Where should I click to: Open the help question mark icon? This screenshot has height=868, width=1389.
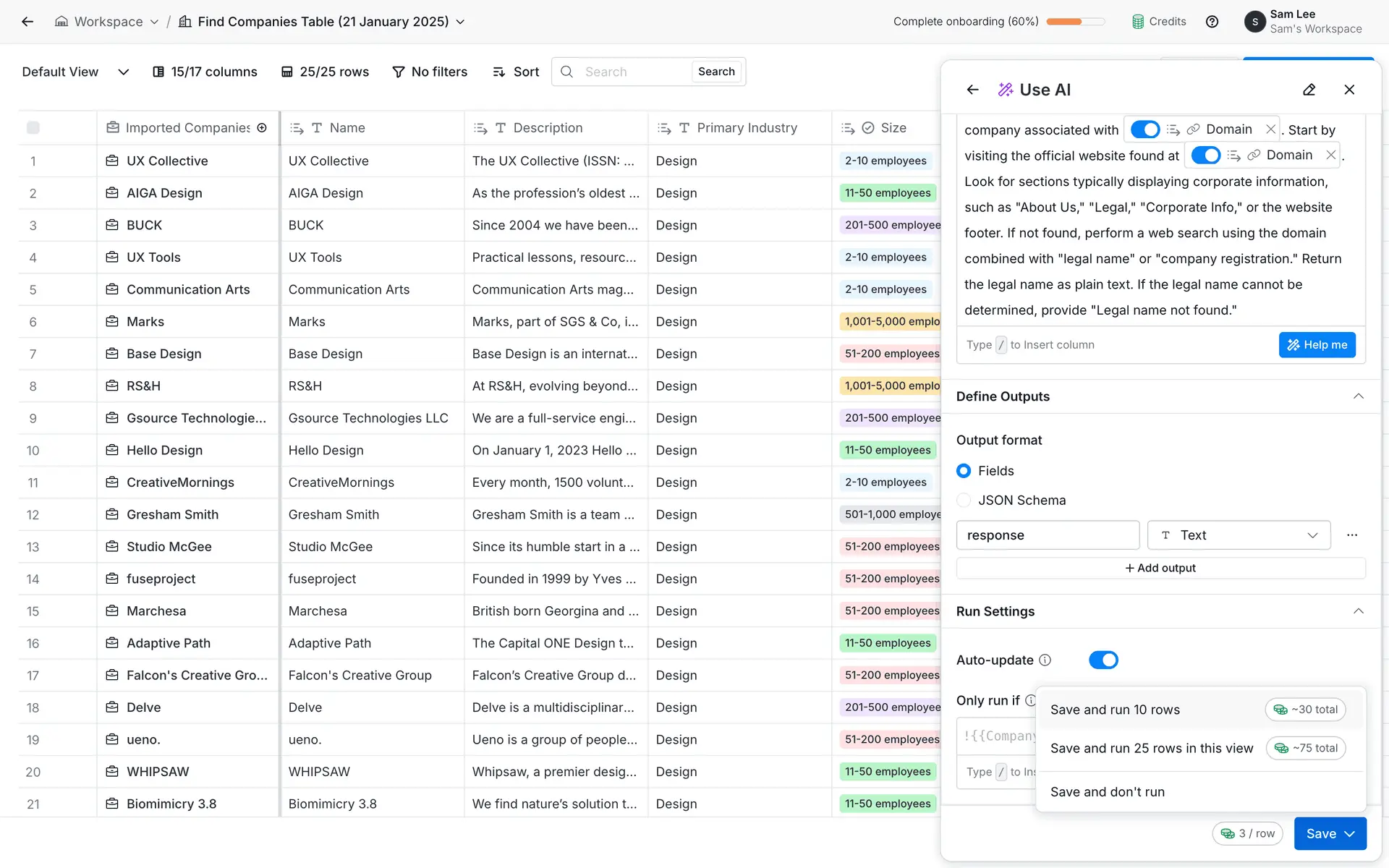pyautogui.click(x=1212, y=22)
